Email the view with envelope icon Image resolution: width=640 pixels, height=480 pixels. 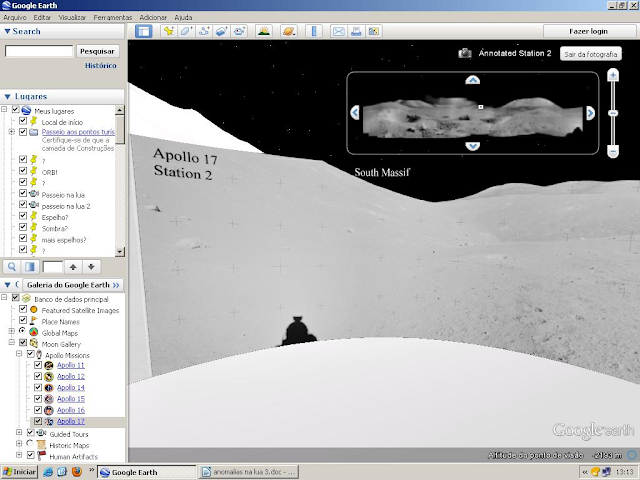339,31
